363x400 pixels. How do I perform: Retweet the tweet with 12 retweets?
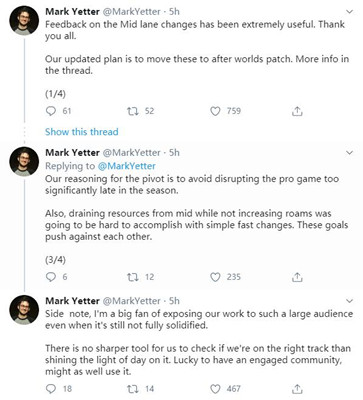pyautogui.click(x=133, y=277)
